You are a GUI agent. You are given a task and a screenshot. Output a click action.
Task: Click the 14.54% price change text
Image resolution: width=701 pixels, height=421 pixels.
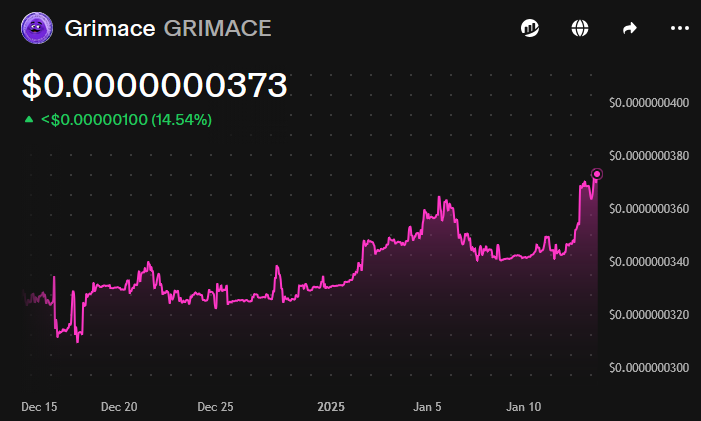pyautogui.click(x=182, y=120)
